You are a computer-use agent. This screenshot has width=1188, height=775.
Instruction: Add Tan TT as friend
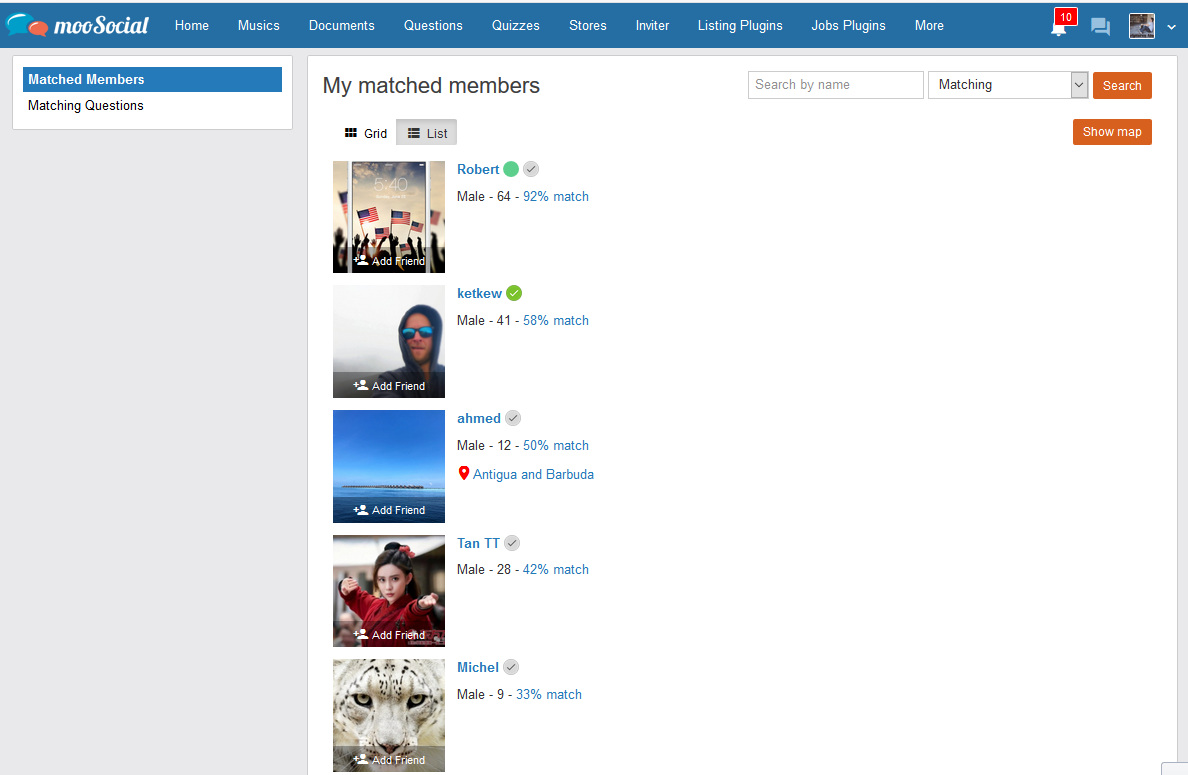[x=389, y=635]
